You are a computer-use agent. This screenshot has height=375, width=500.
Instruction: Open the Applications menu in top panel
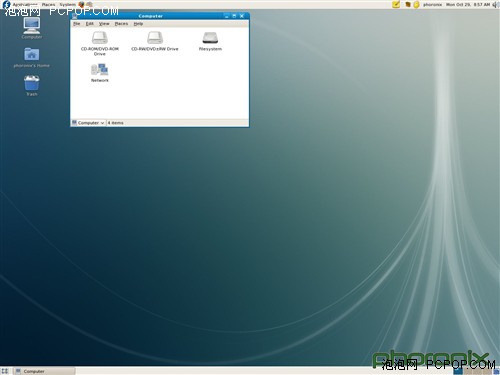pos(25,5)
